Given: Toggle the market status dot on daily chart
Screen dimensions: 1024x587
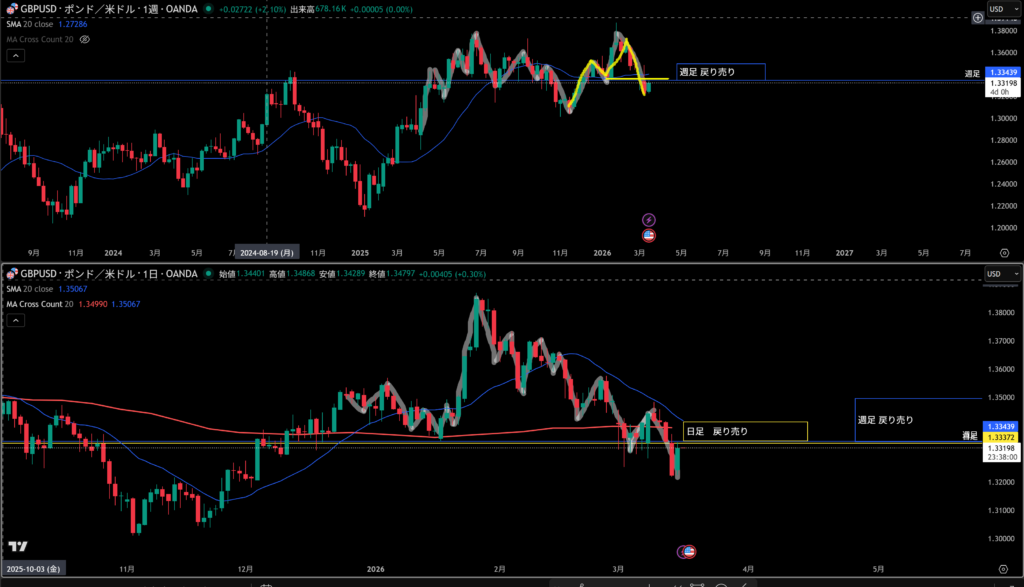Looking at the screenshot, I should pos(206,273).
